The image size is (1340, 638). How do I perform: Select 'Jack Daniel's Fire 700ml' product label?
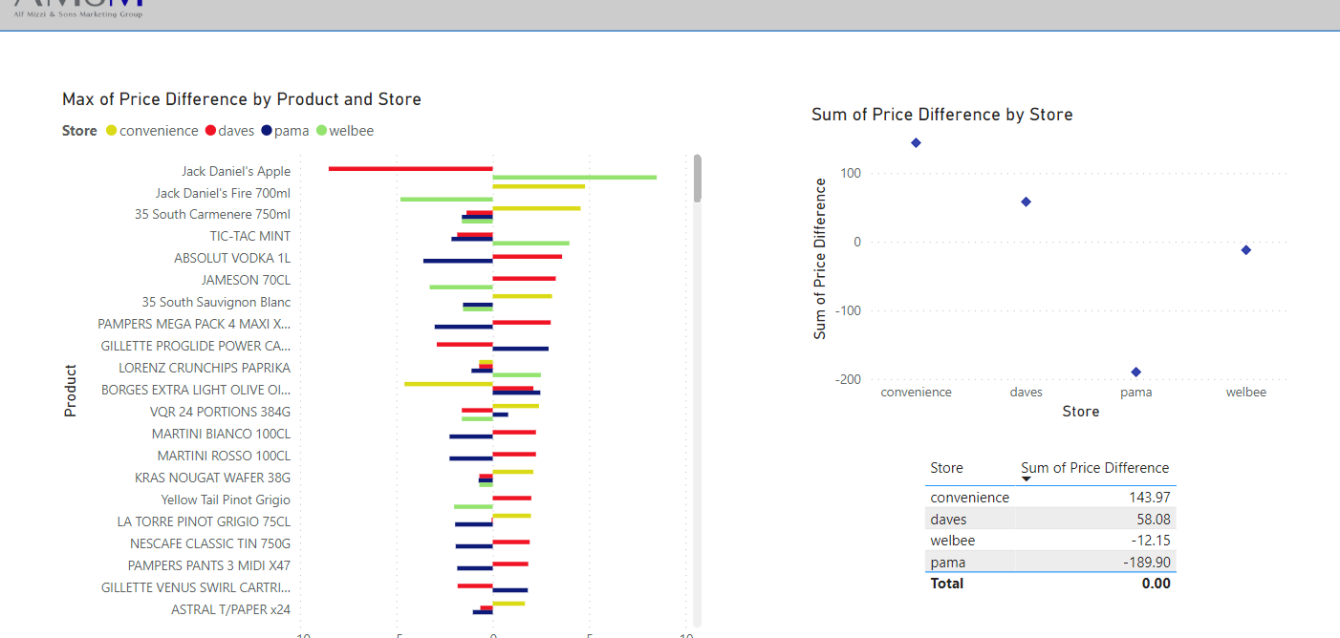223,193
